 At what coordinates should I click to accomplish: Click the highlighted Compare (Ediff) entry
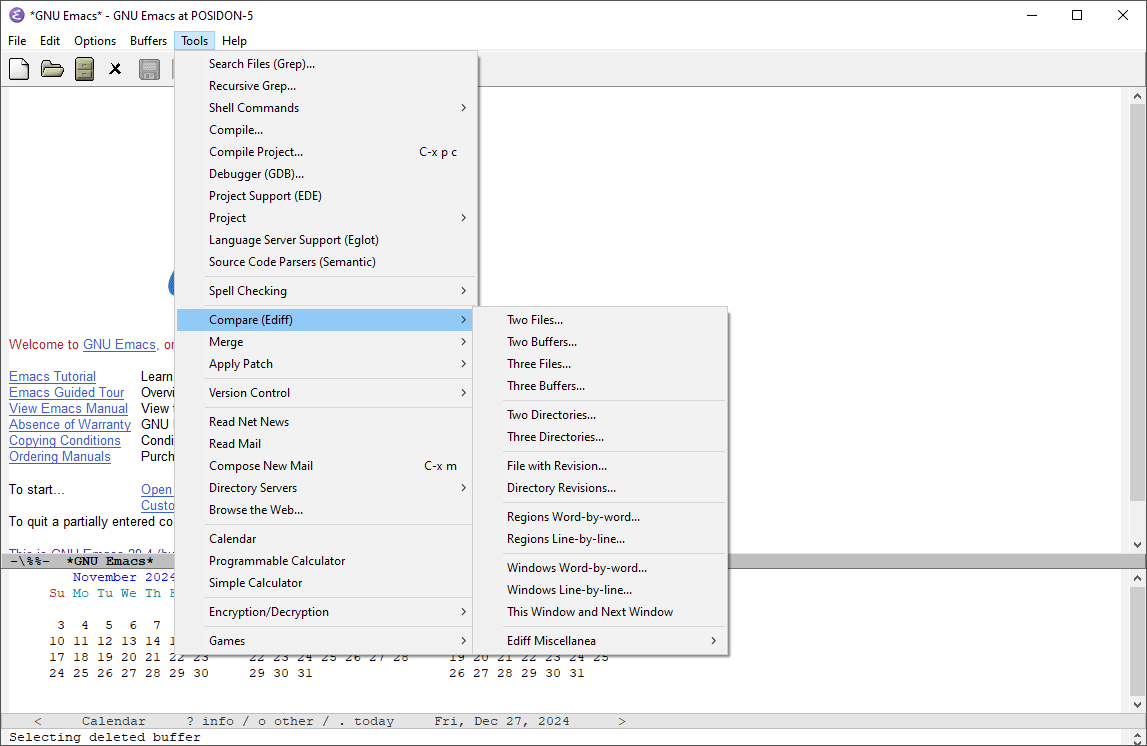click(x=326, y=320)
